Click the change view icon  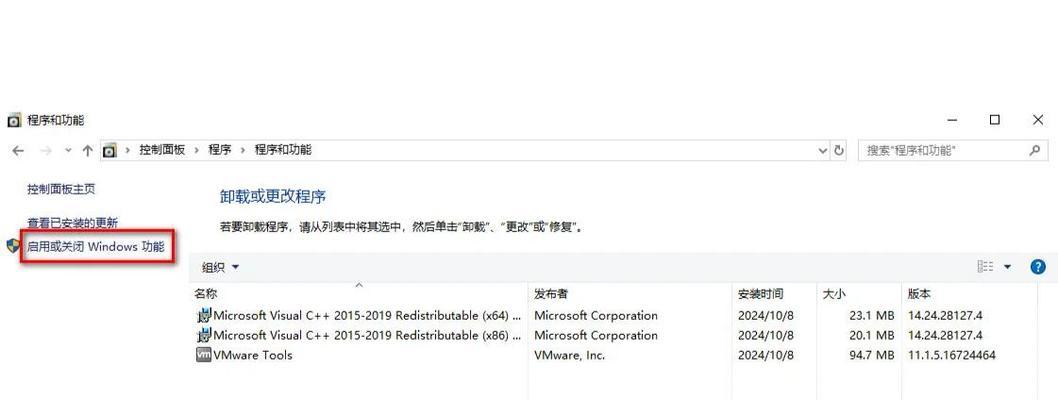(x=985, y=266)
